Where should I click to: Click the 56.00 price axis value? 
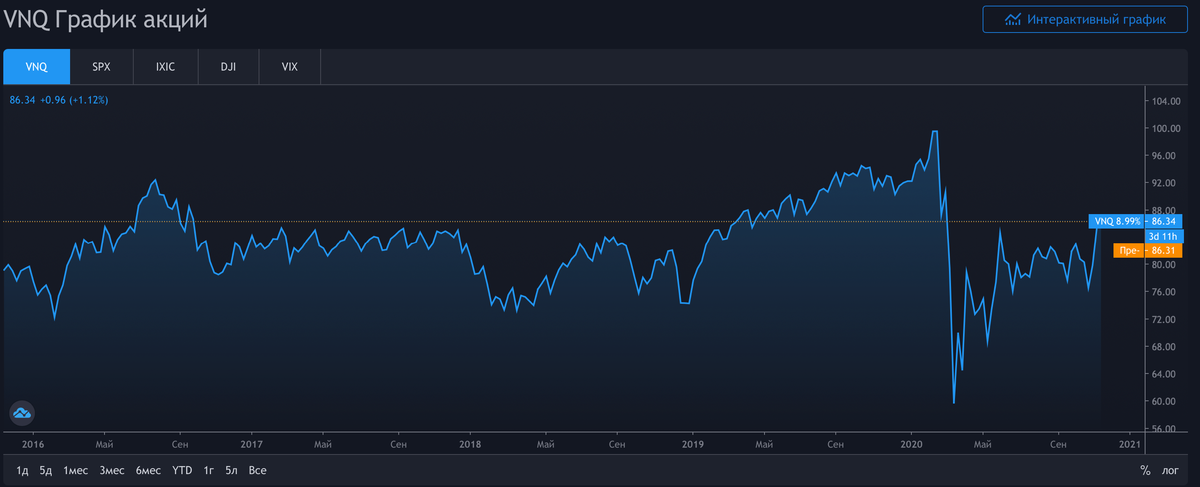point(1165,429)
